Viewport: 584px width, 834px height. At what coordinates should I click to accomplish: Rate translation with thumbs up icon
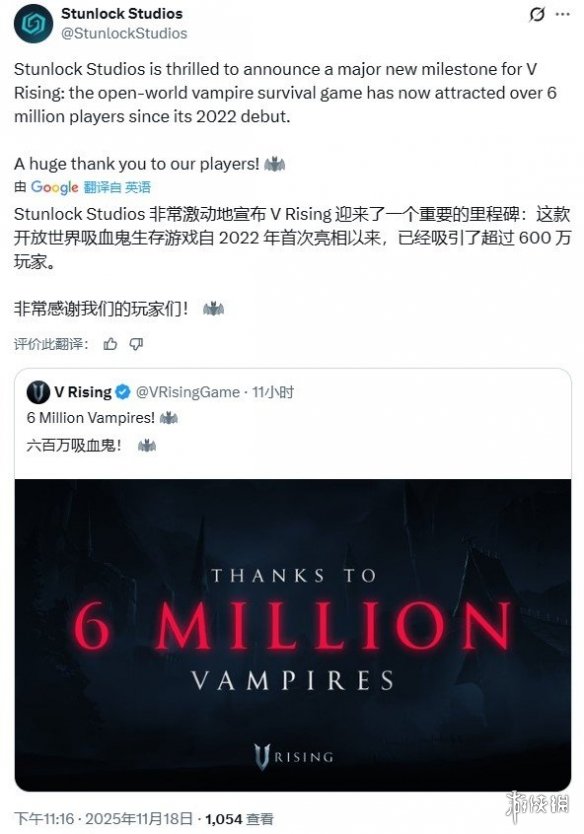coord(110,344)
